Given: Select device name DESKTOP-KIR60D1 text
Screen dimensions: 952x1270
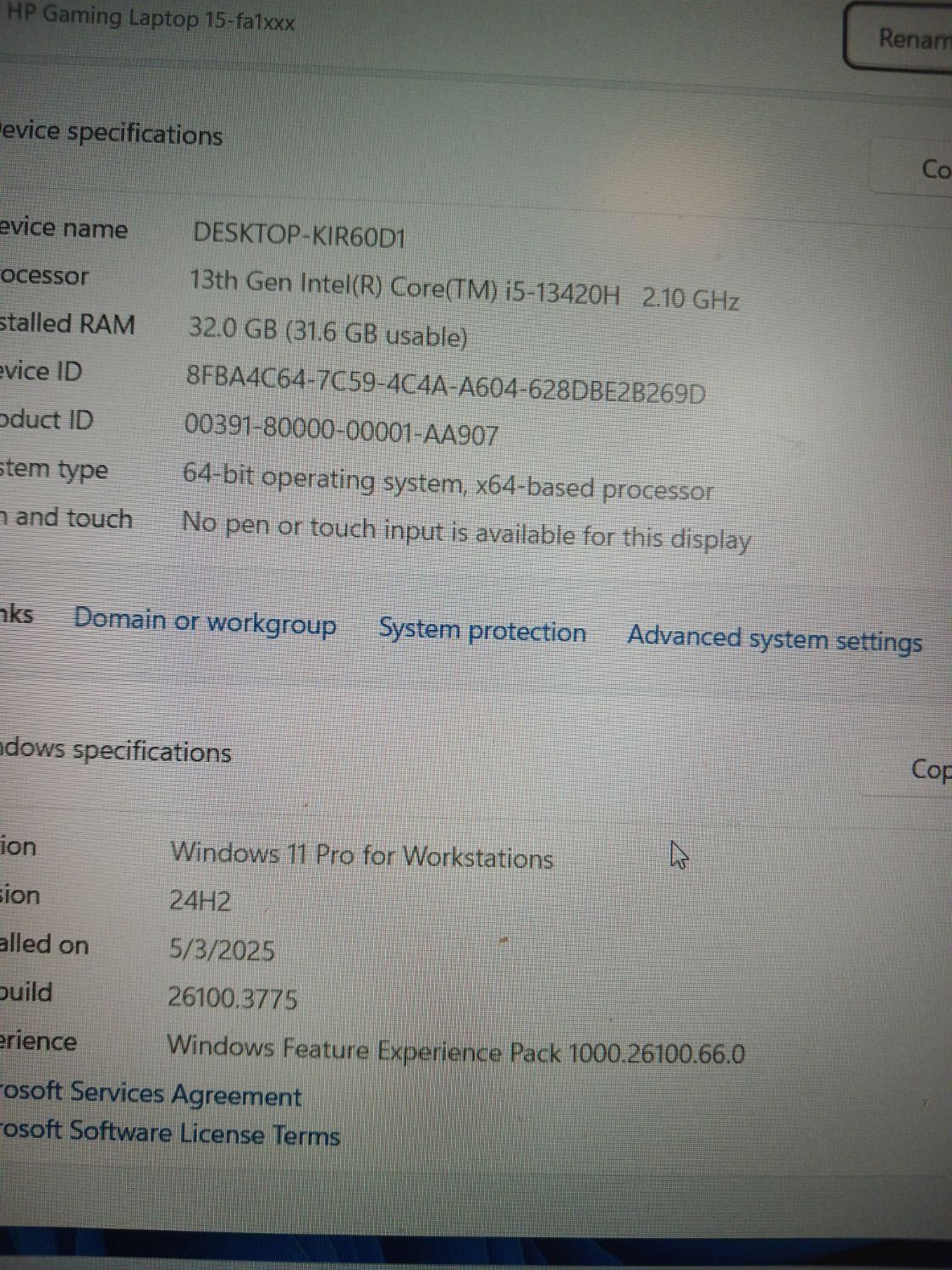Looking at the screenshot, I should (300, 235).
